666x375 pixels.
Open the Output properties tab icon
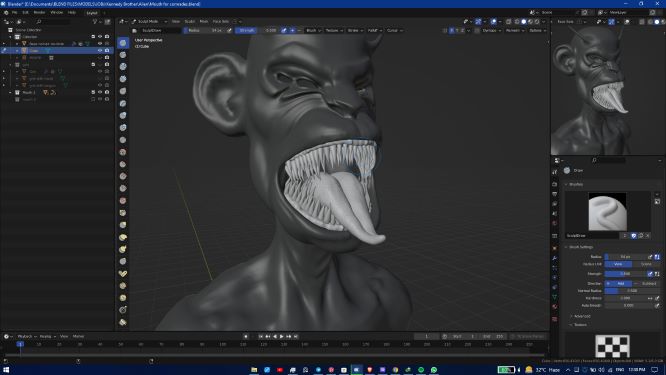click(x=555, y=194)
